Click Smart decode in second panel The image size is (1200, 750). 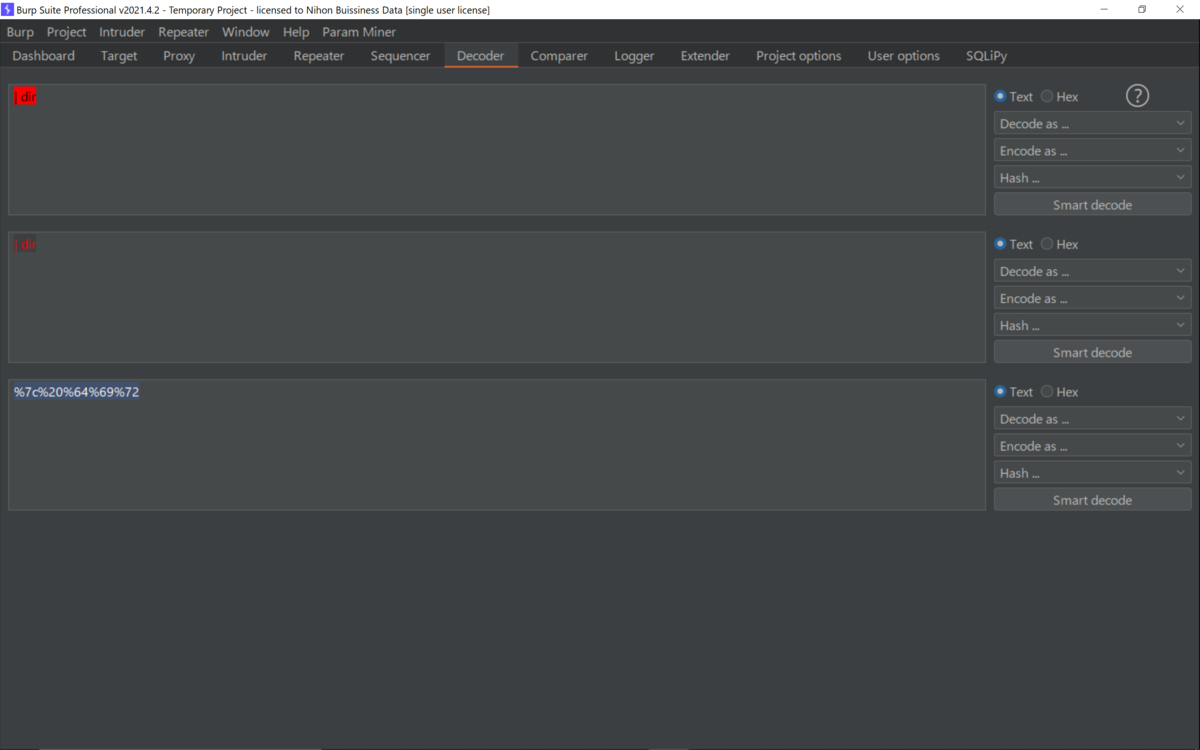[1092, 352]
